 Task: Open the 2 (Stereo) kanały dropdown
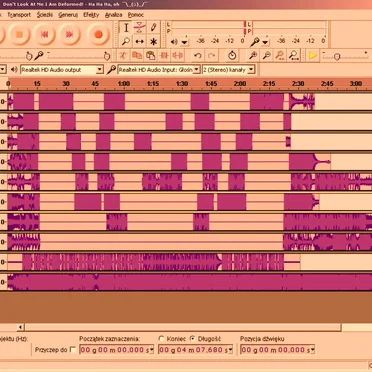(228, 70)
